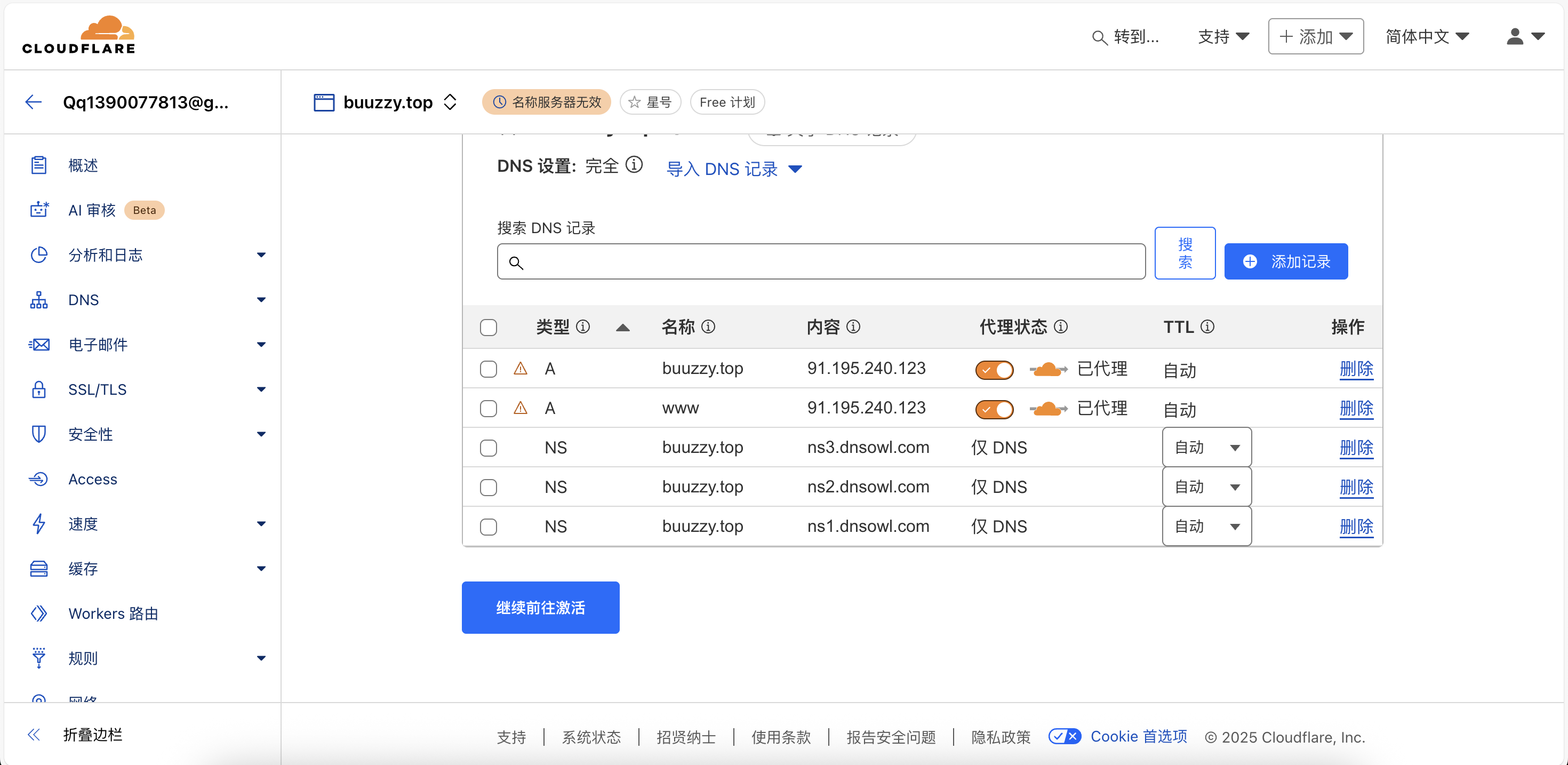Click 规则 filter icon
The image size is (1568, 765).
point(39,658)
